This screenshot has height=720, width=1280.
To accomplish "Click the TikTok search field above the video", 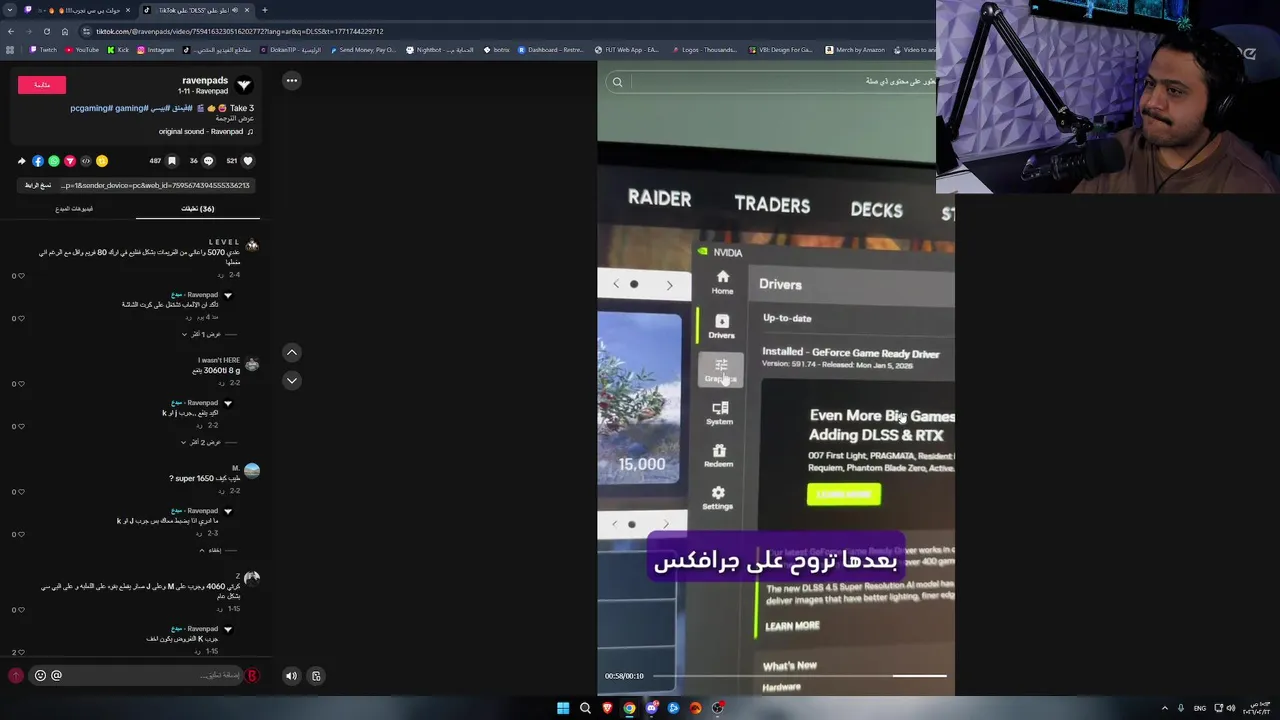I will (771, 82).
